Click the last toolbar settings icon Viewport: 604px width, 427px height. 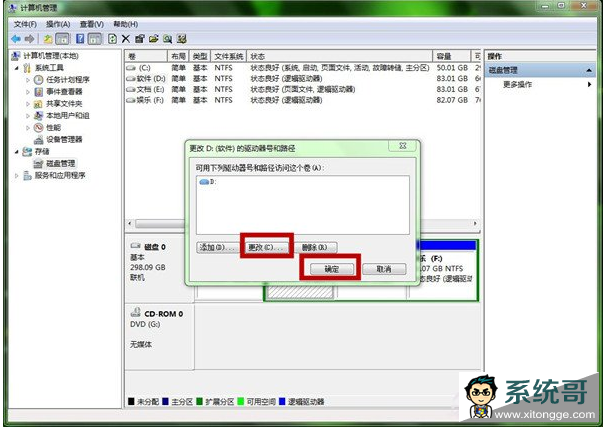[x=181, y=39]
